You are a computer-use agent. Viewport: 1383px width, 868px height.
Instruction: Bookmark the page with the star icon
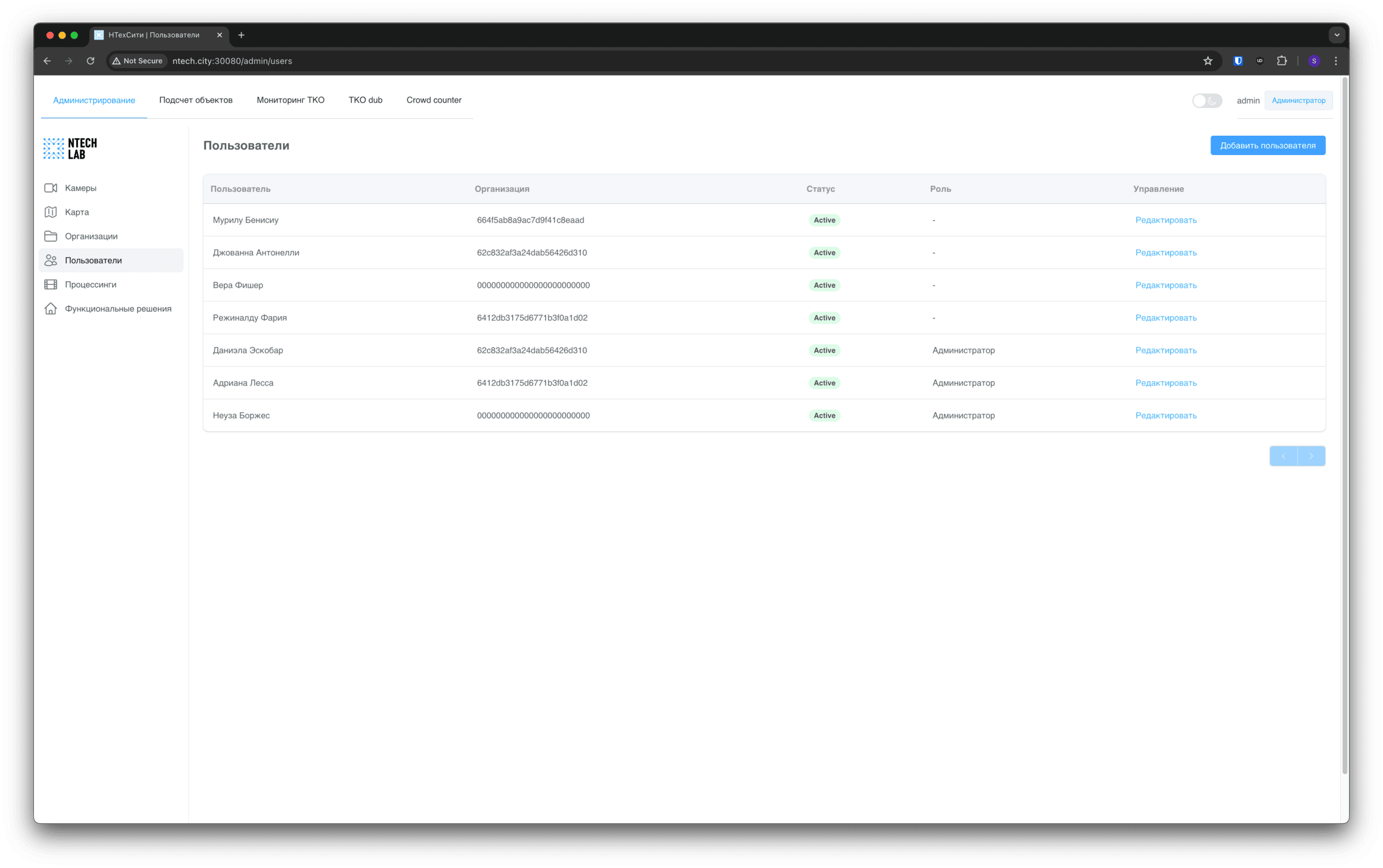[1207, 61]
